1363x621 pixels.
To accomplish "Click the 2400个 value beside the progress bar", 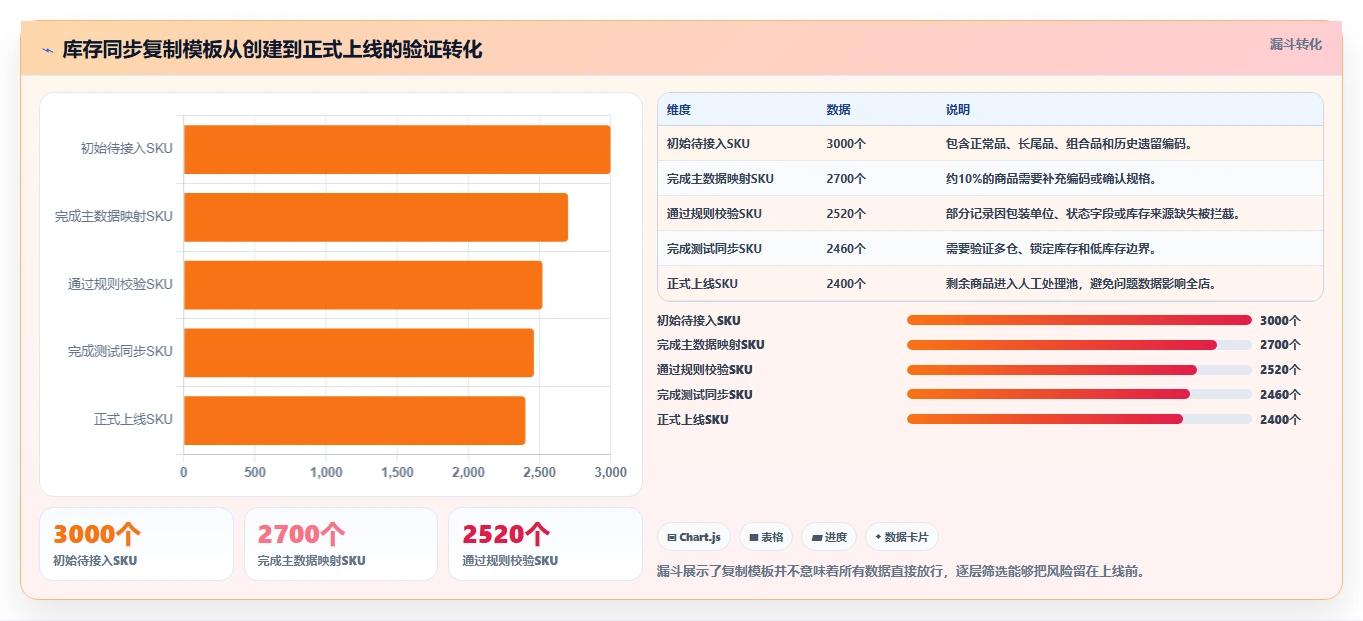I will (1280, 420).
